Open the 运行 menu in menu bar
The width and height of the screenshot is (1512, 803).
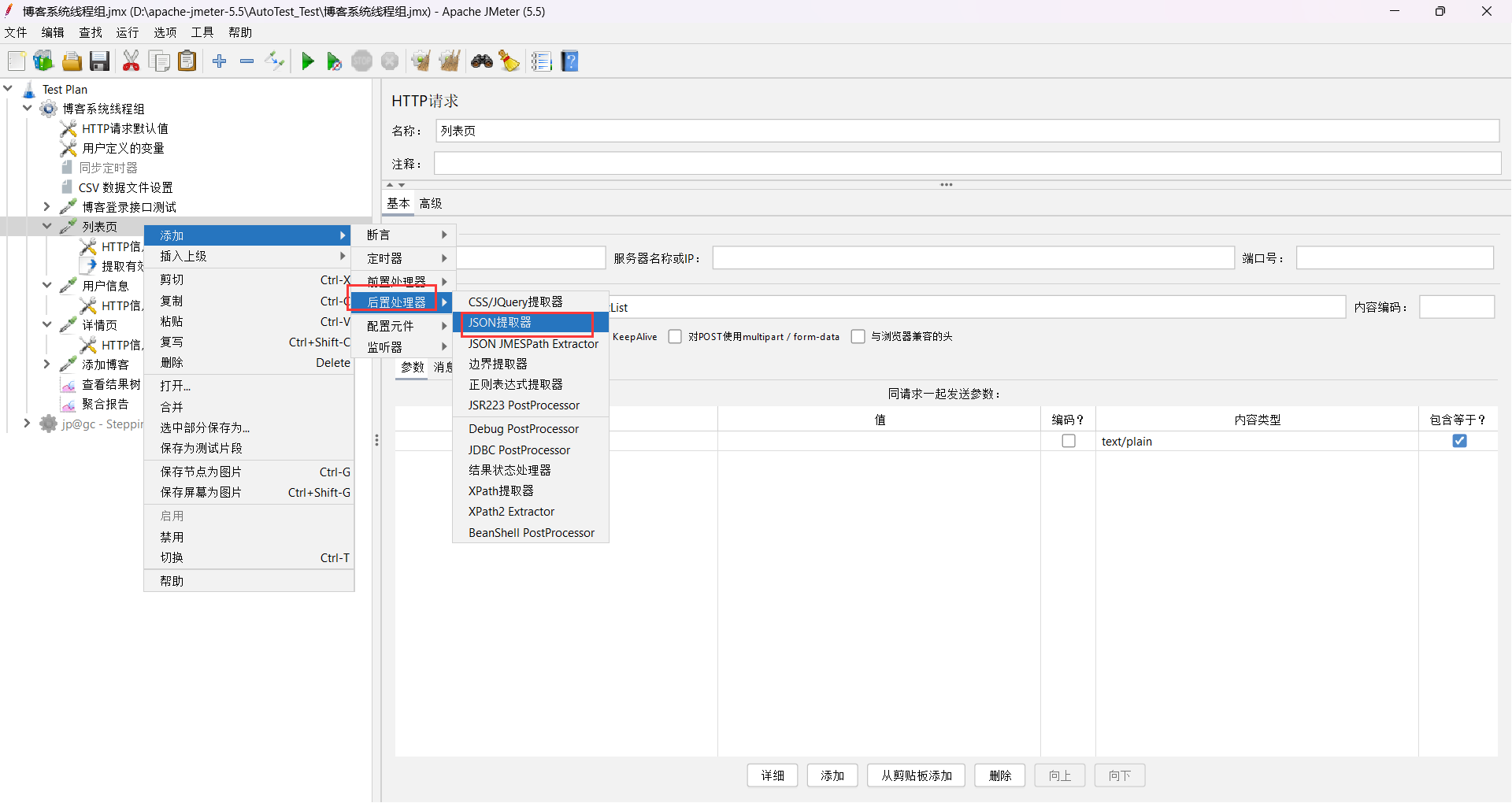pos(128,32)
